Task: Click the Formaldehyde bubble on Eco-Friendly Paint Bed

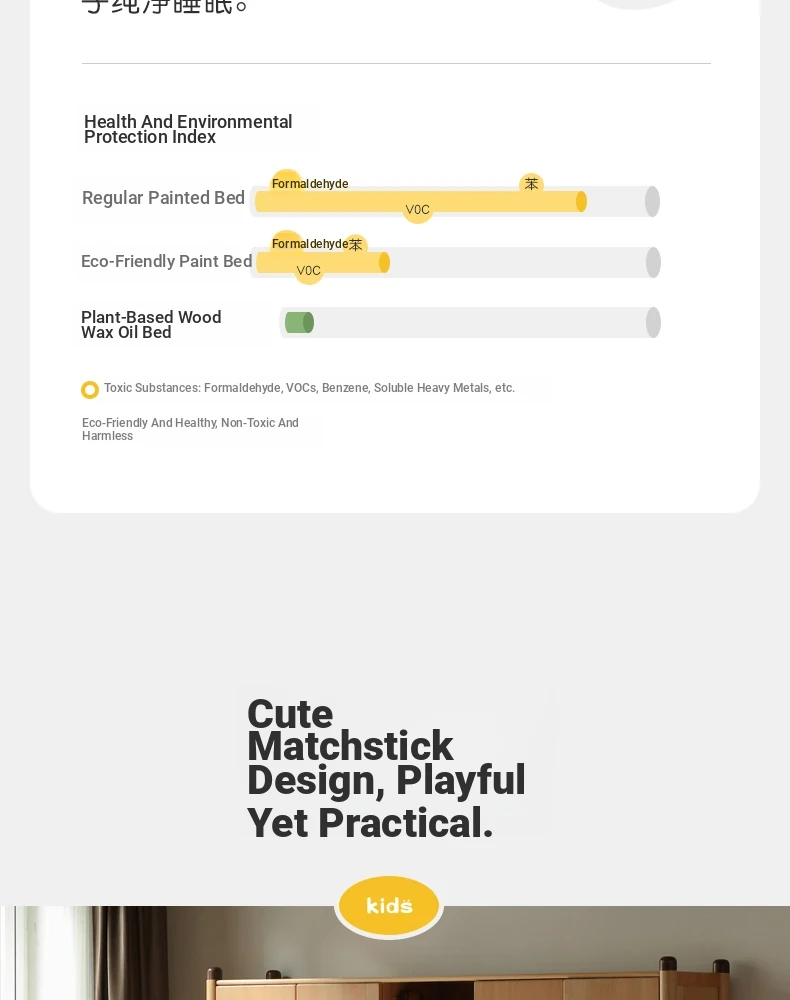Action: (310, 244)
